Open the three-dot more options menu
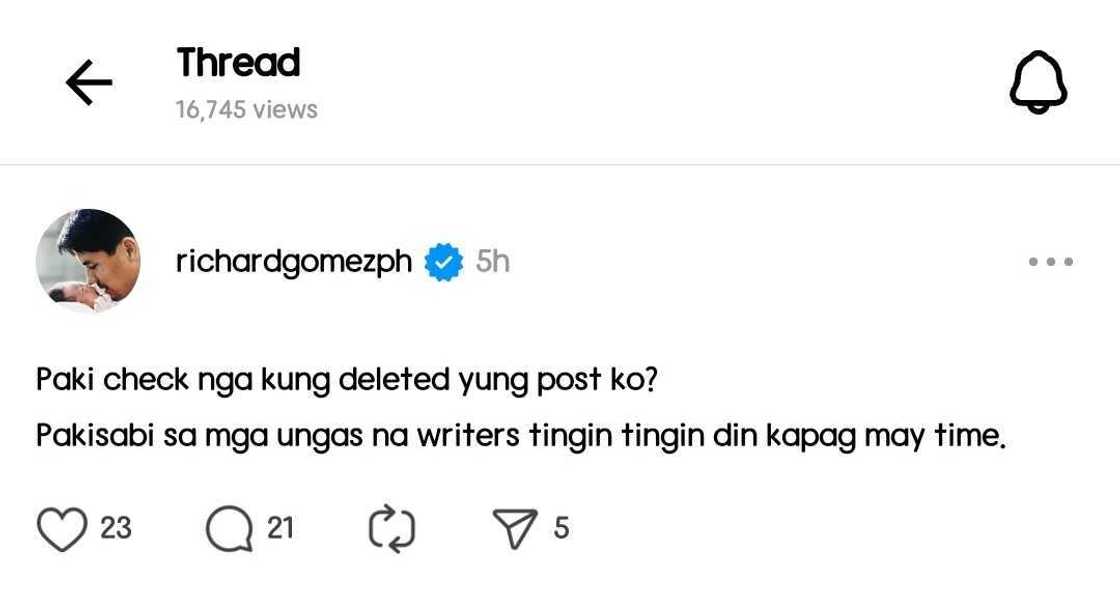 pyautogui.click(x=1051, y=261)
